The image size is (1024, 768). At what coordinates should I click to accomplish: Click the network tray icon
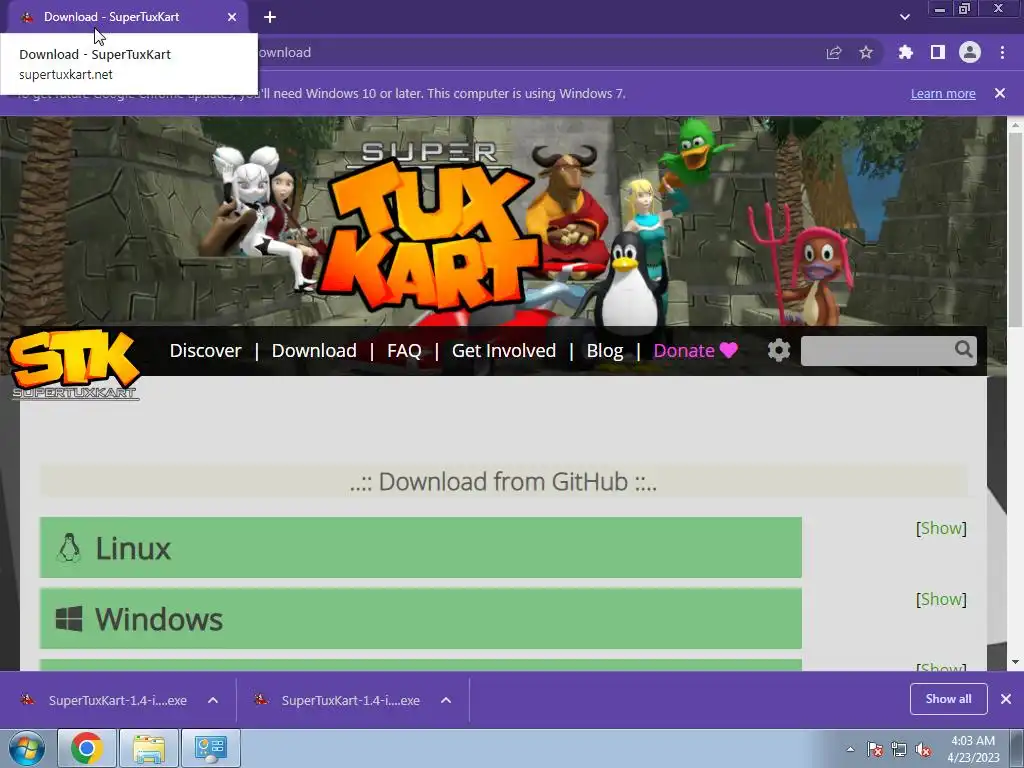(x=899, y=749)
